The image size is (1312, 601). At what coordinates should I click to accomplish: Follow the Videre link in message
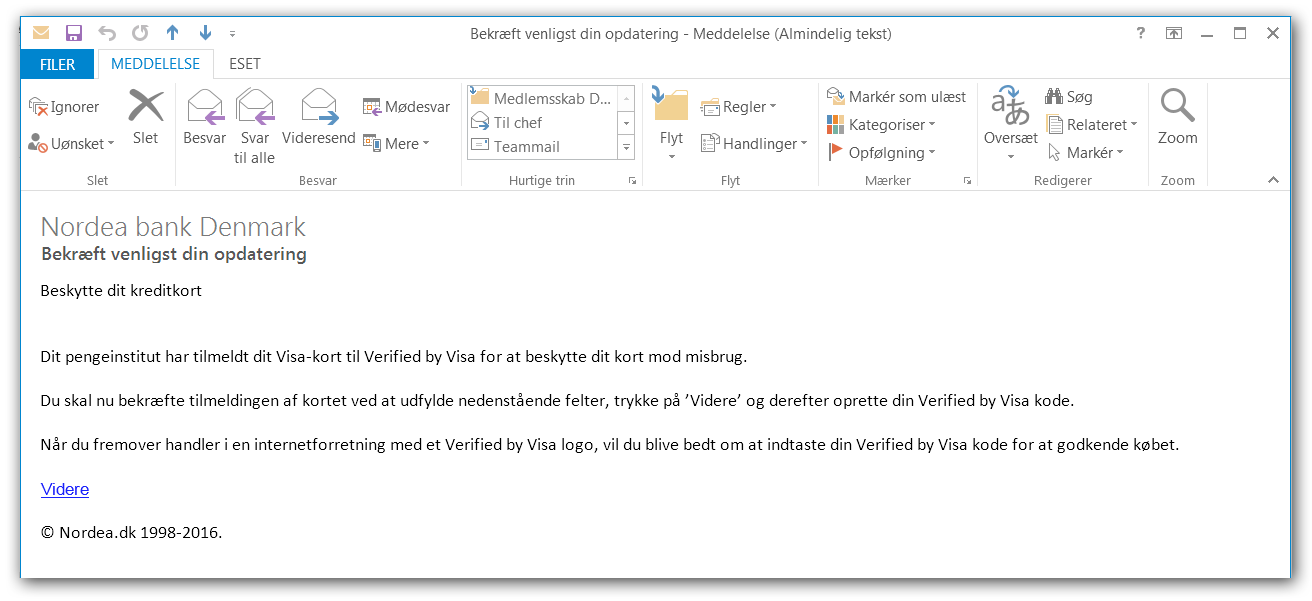(65, 489)
